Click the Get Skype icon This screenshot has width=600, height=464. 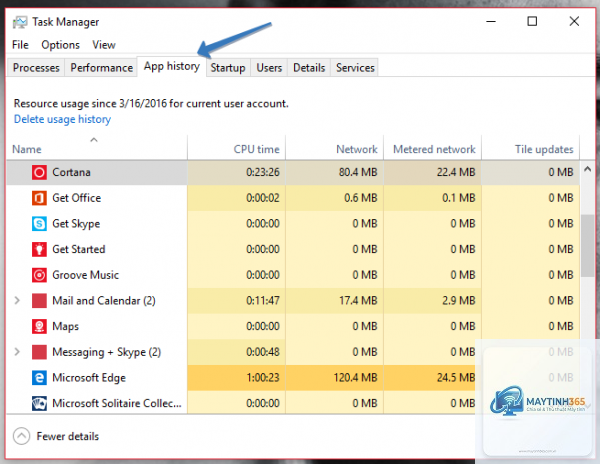[39, 224]
